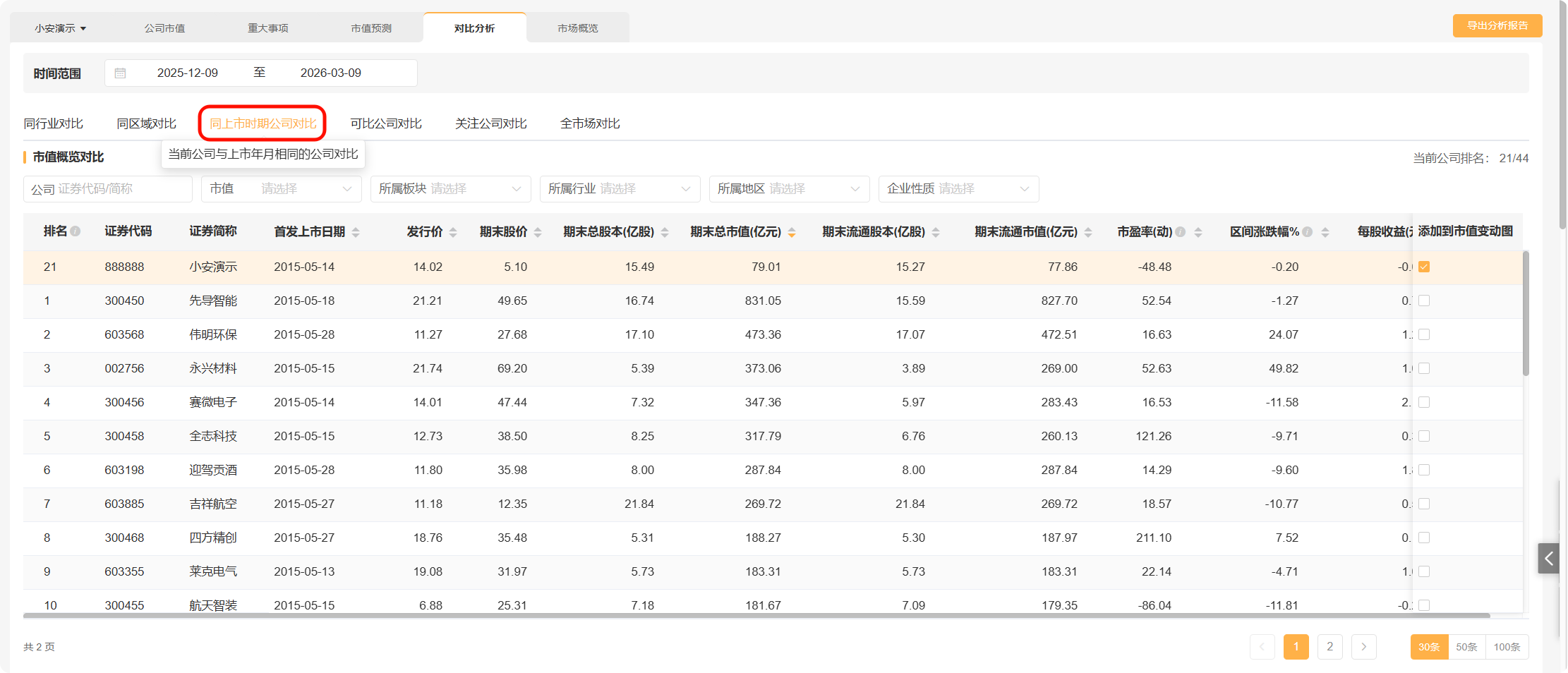Screen dimensions: 1568x673
Task: Sort by 期末总市值 column sort icon
Action: click(792, 232)
